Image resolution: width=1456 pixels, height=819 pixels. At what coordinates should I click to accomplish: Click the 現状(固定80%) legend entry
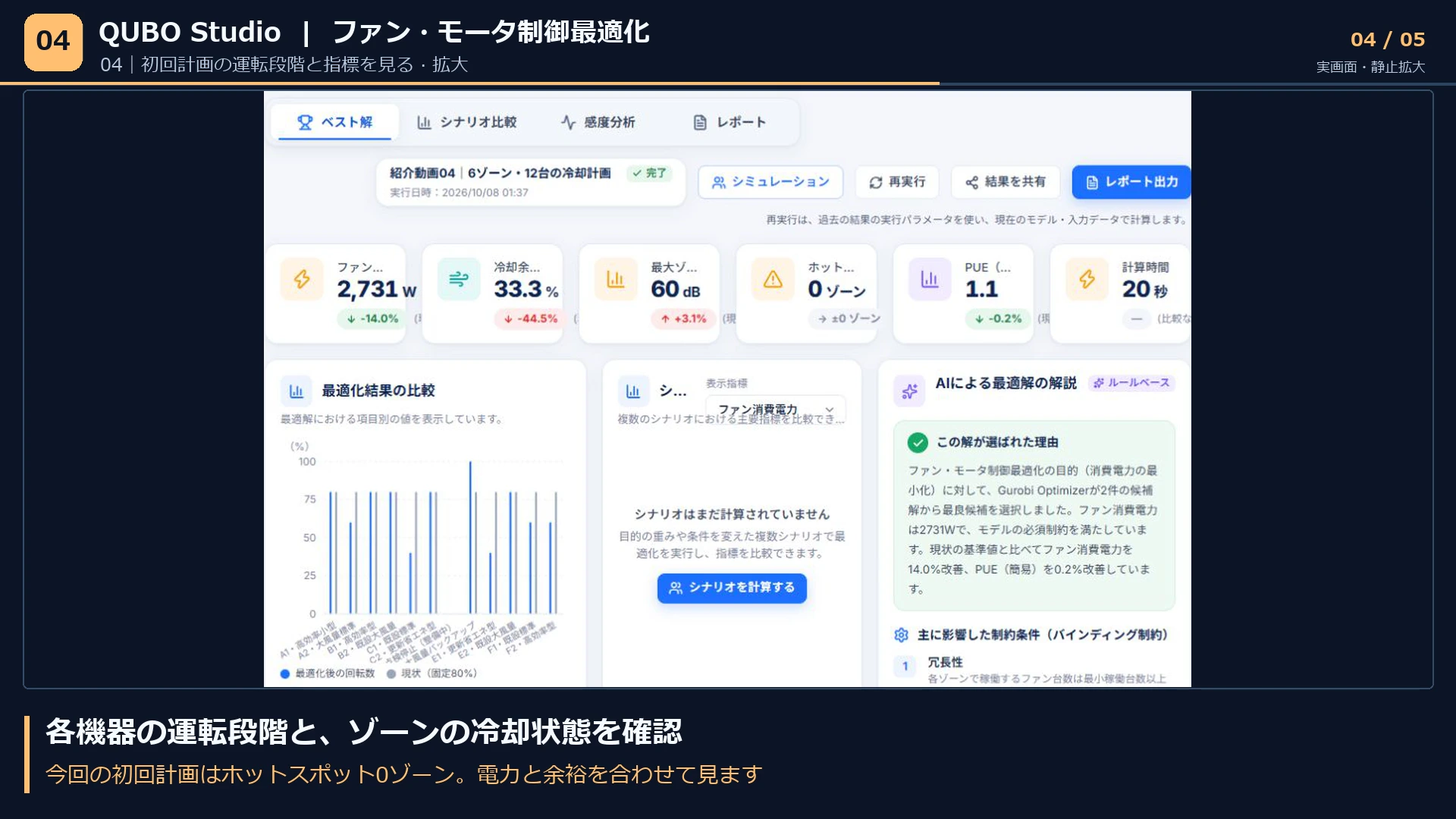click(431, 673)
